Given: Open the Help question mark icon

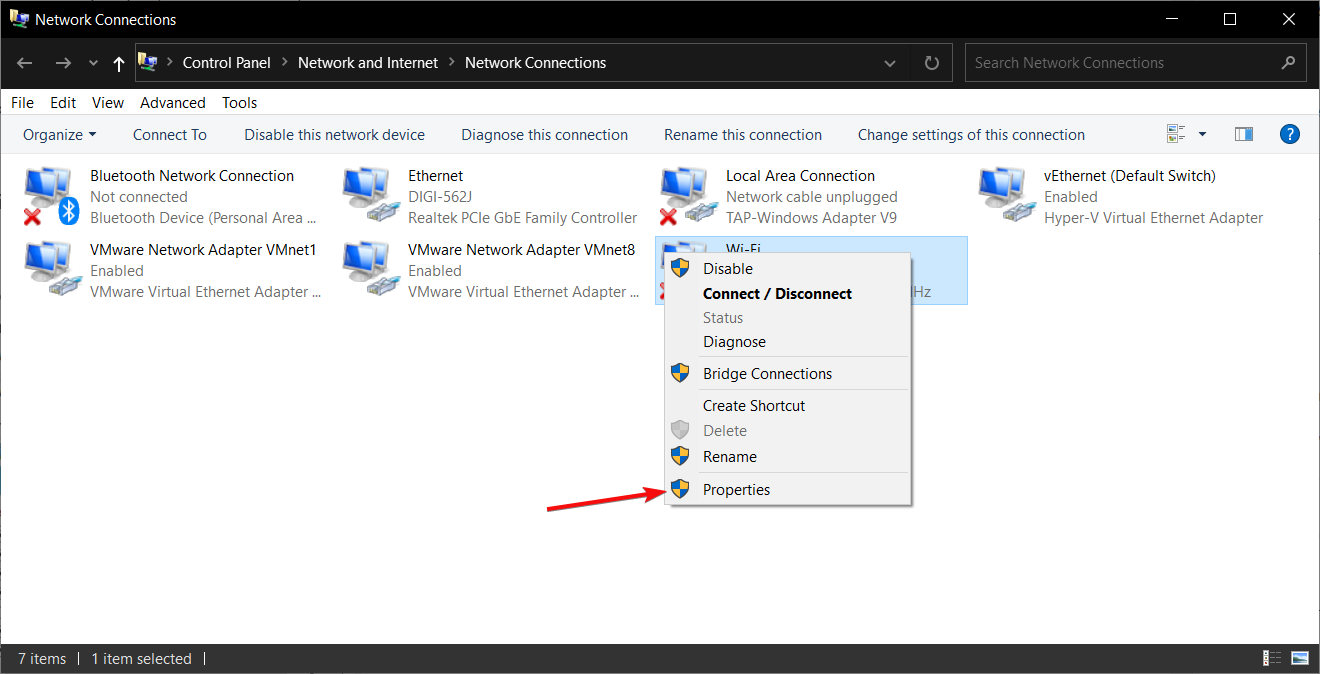Looking at the screenshot, I should [1290, 134].
